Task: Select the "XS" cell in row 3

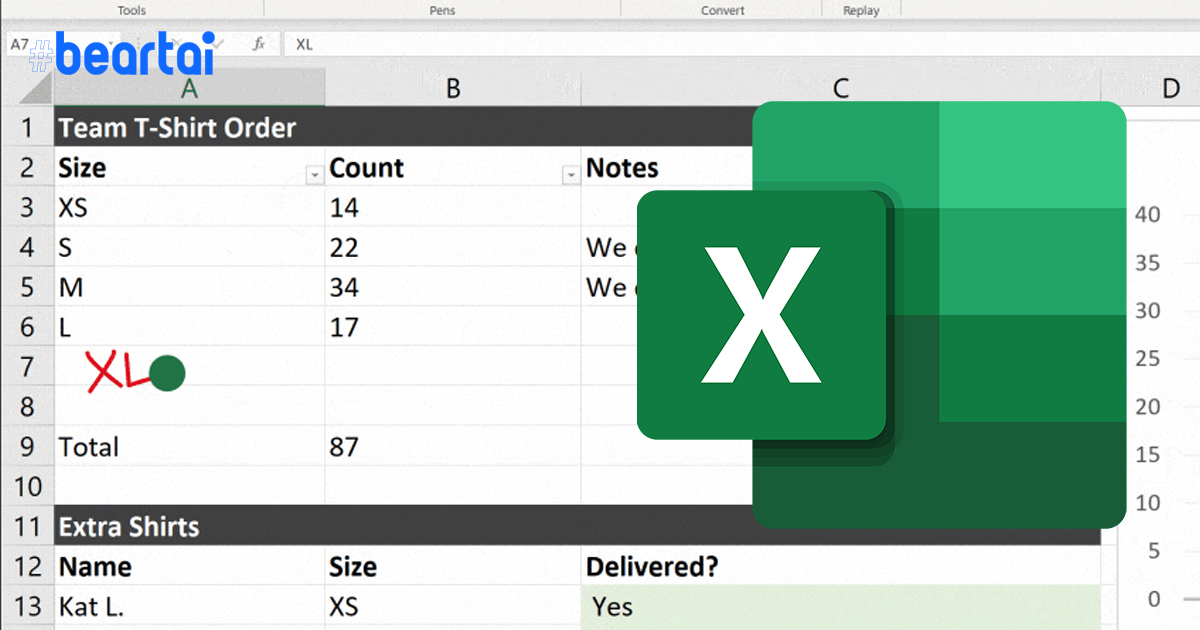Action: (189, 207)
